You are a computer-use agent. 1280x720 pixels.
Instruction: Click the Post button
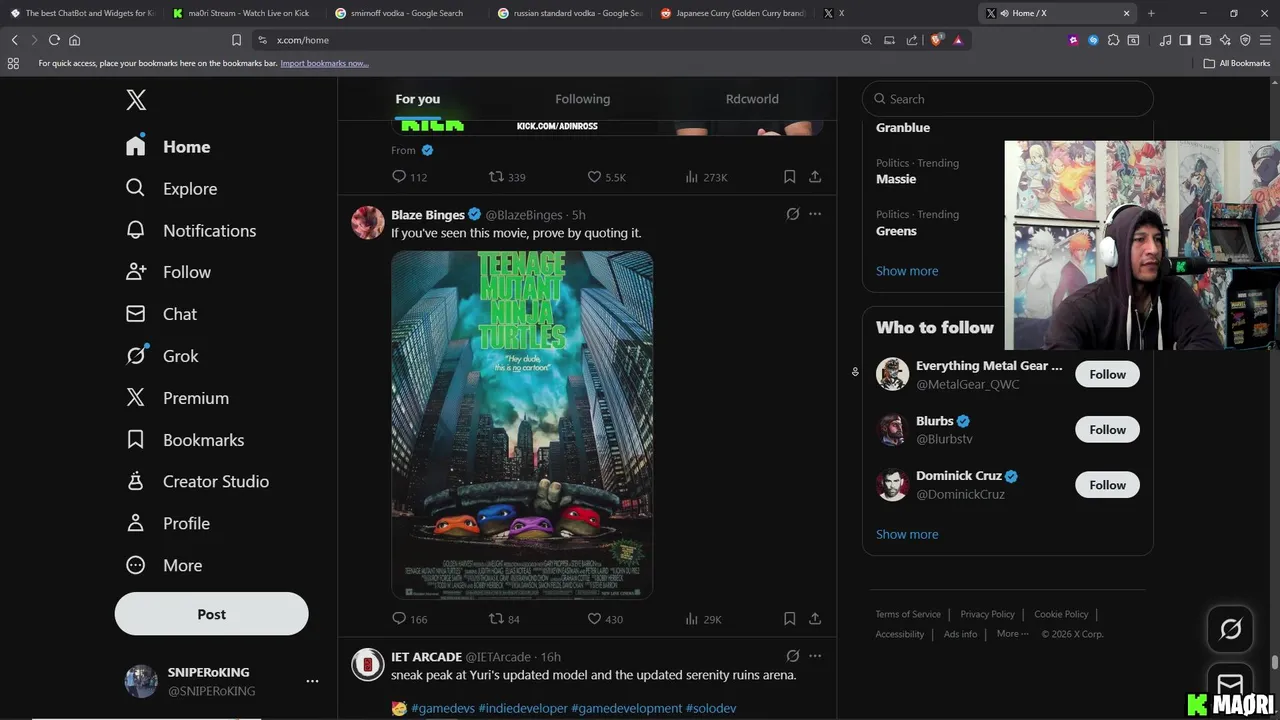coord(211,614)
